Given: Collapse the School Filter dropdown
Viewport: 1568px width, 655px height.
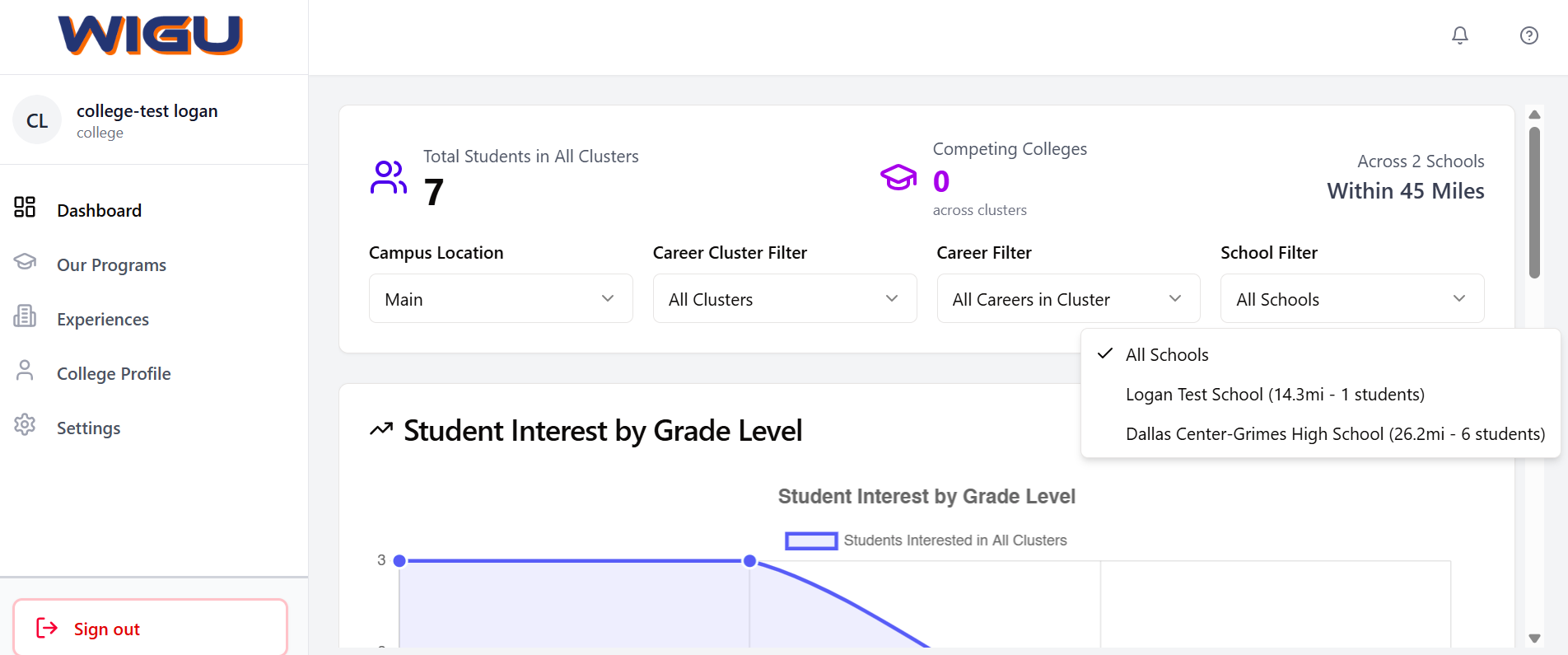Looking at the screenshot, I should click(1351, 298).
